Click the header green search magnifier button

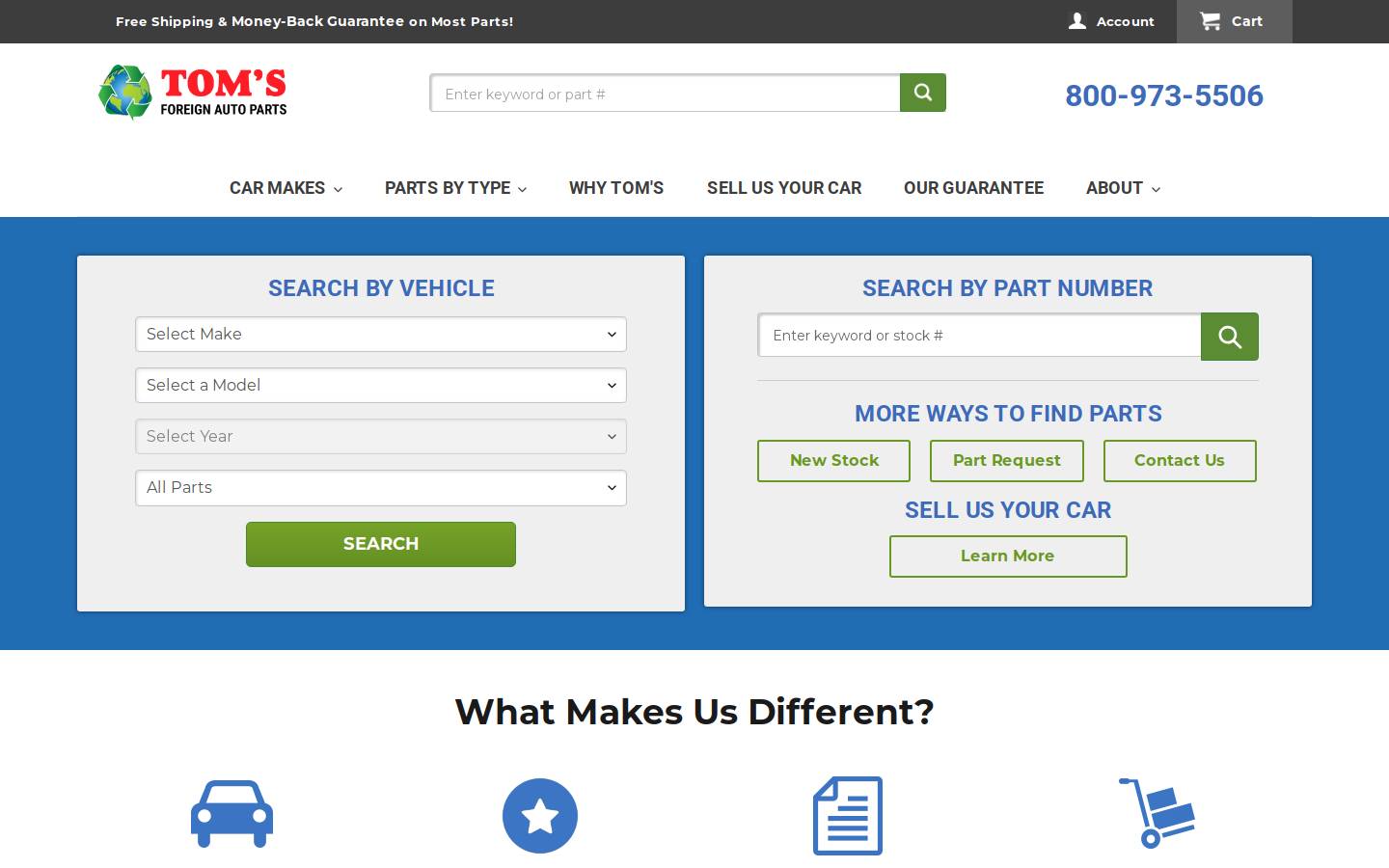(923, 93)
